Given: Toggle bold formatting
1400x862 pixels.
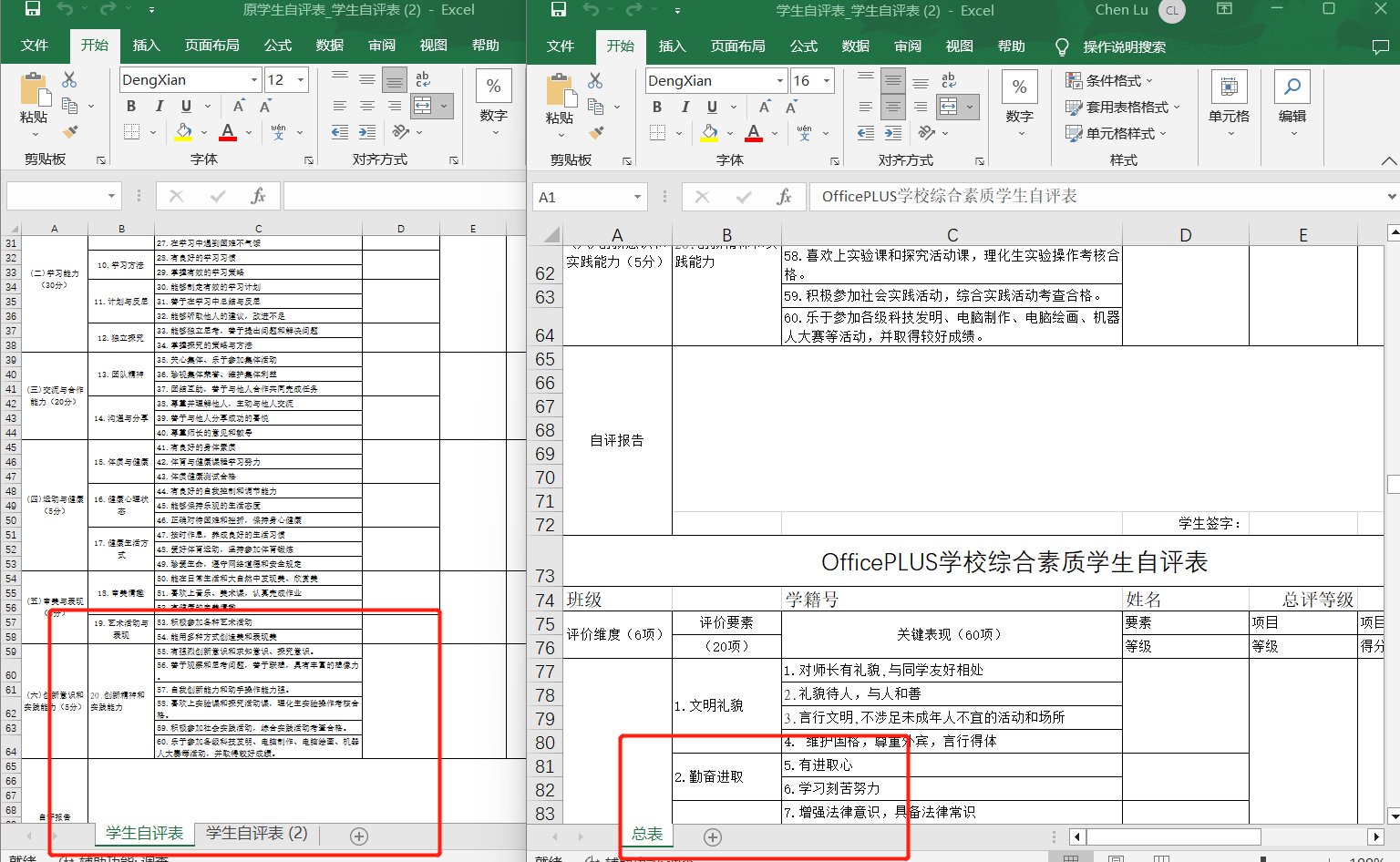Looking at the screenshot, I should pyautogui.click(x=656, y=107).
